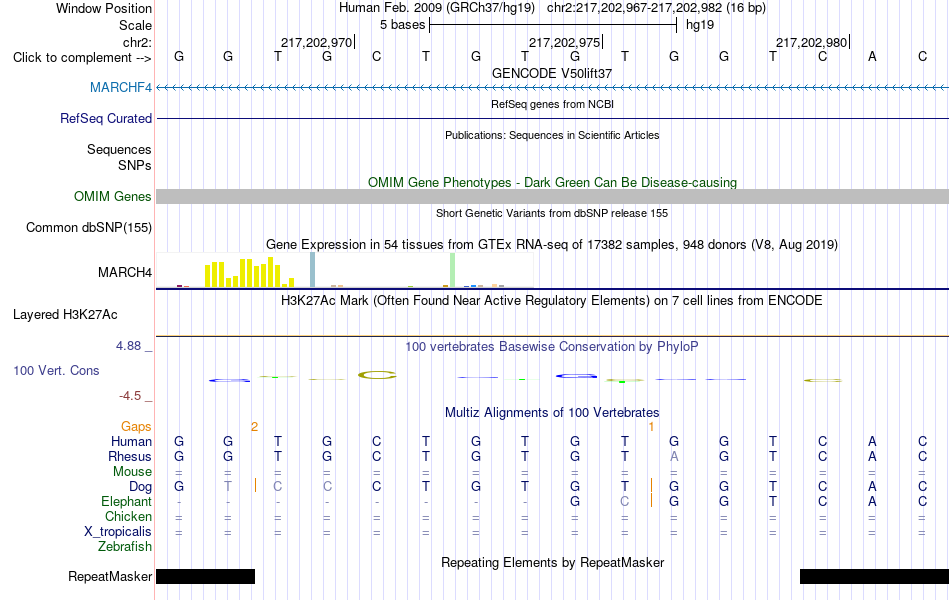The image size is (950, 600).
Task: Click position marker 217,202,980
Action: click(x=812, y=42)
